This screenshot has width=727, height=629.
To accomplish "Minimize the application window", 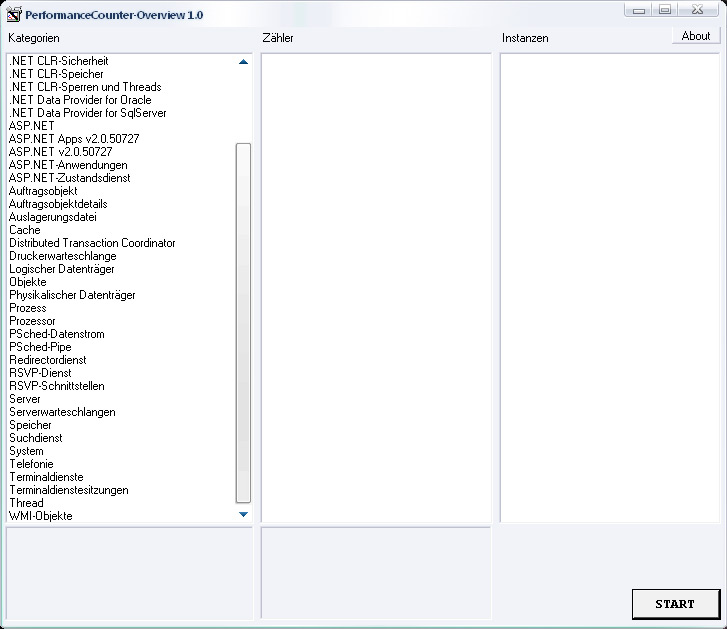I will pos(638,10).
